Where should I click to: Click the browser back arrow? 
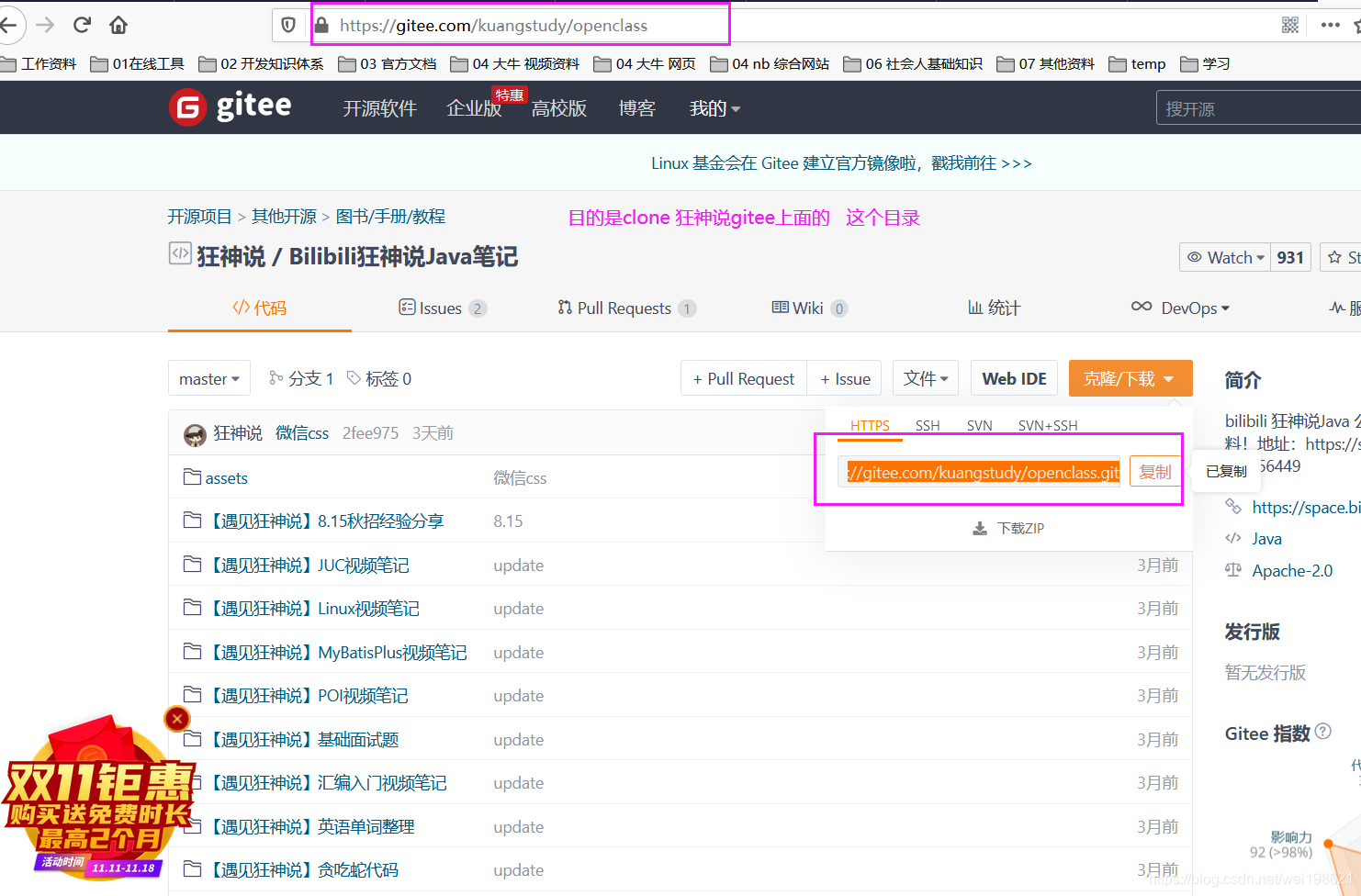coord(8,25)
